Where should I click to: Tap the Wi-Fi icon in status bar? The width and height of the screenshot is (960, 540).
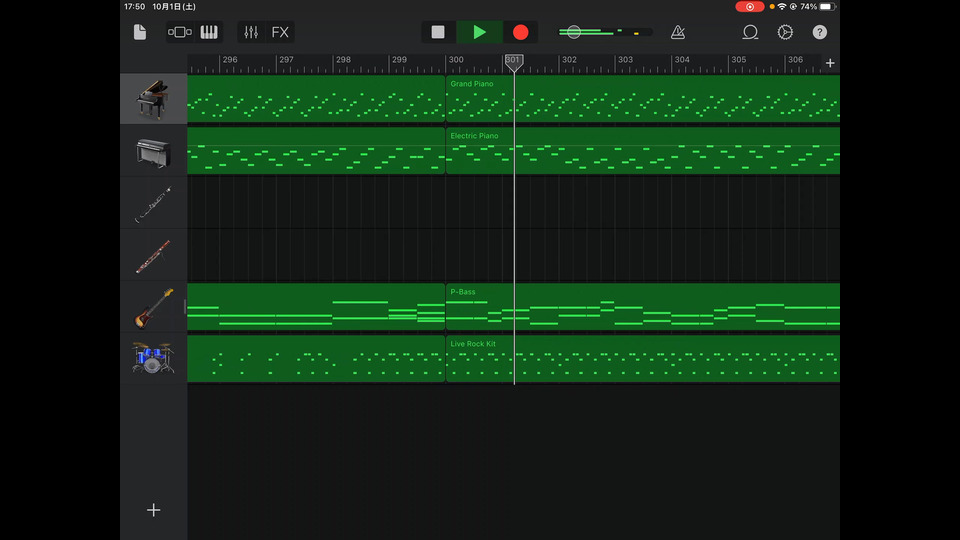[x=782, y=7]
